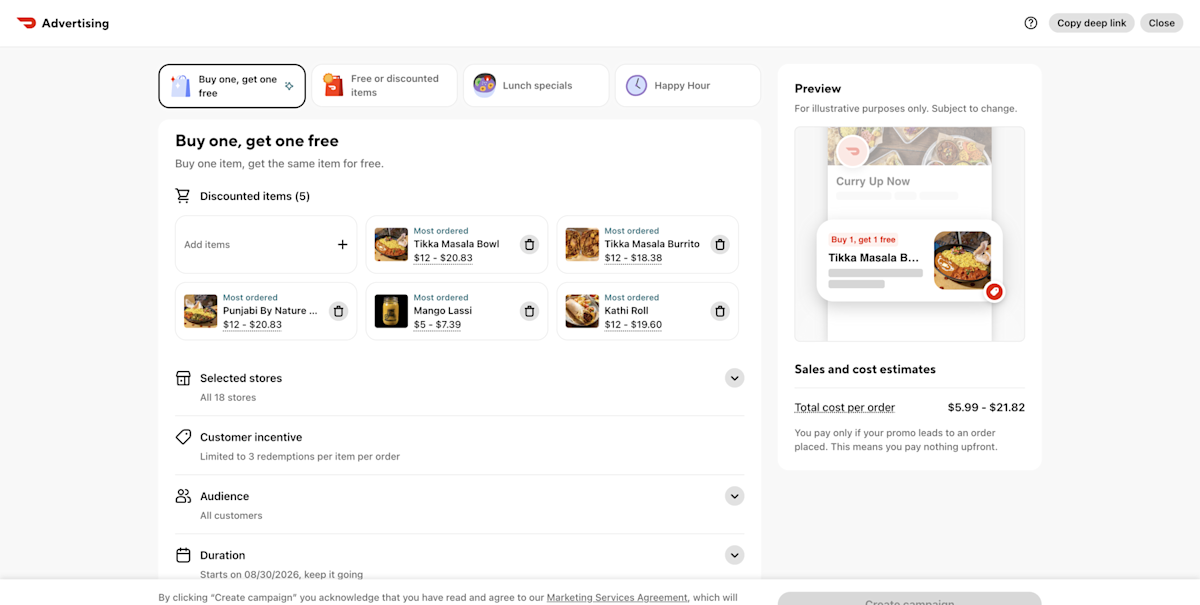
Task: Delete the Punjabi By Nature item
Action: coord(338,311)
